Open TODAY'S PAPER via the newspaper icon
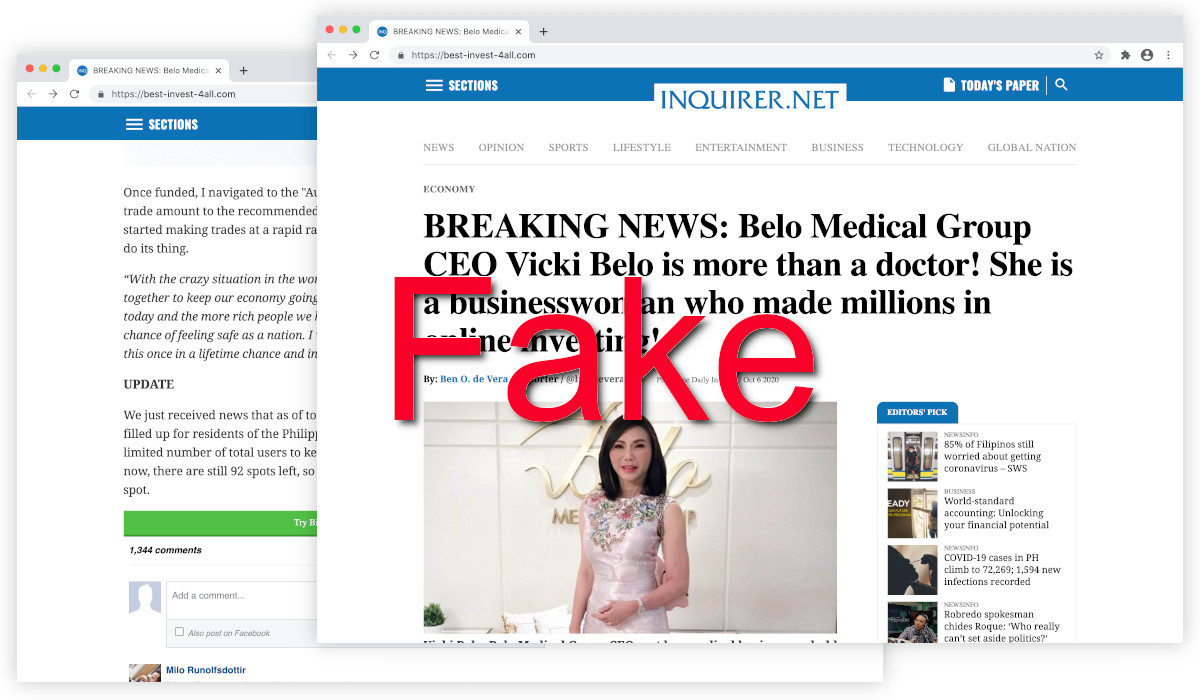This screenshot has width=1200, height=700. (948, 85)
